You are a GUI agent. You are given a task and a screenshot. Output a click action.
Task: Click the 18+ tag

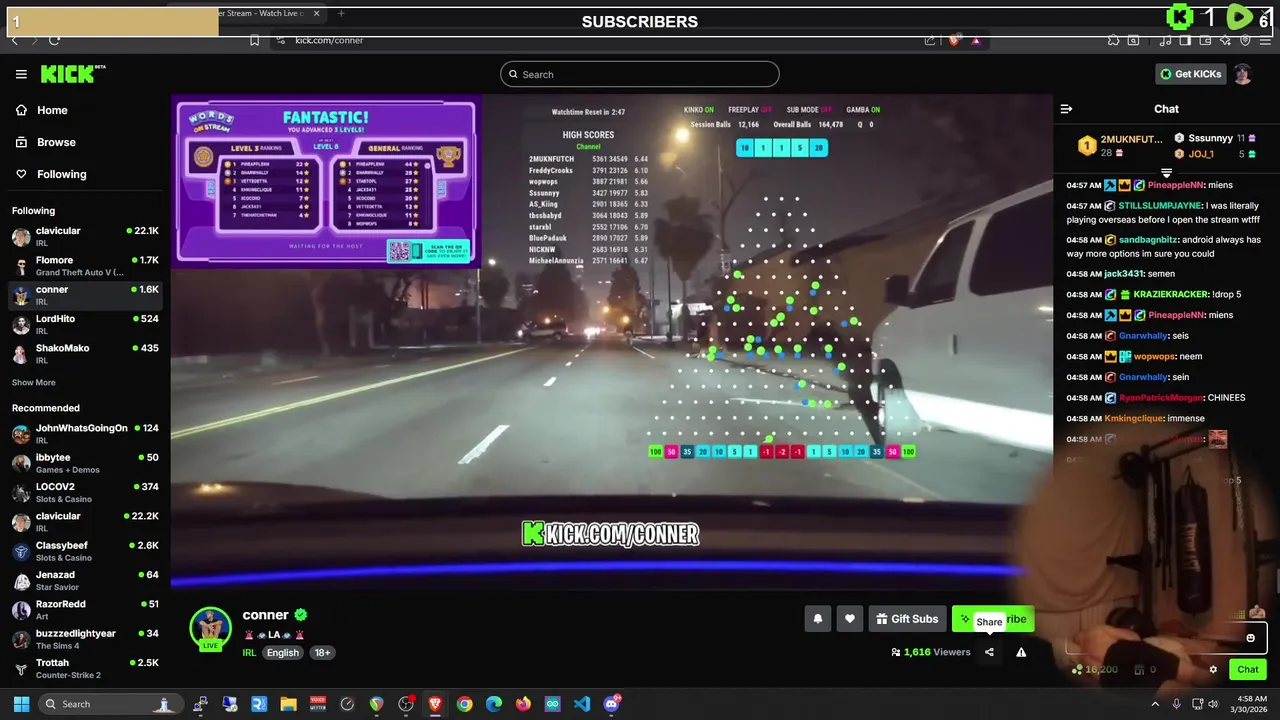(322, 652)
